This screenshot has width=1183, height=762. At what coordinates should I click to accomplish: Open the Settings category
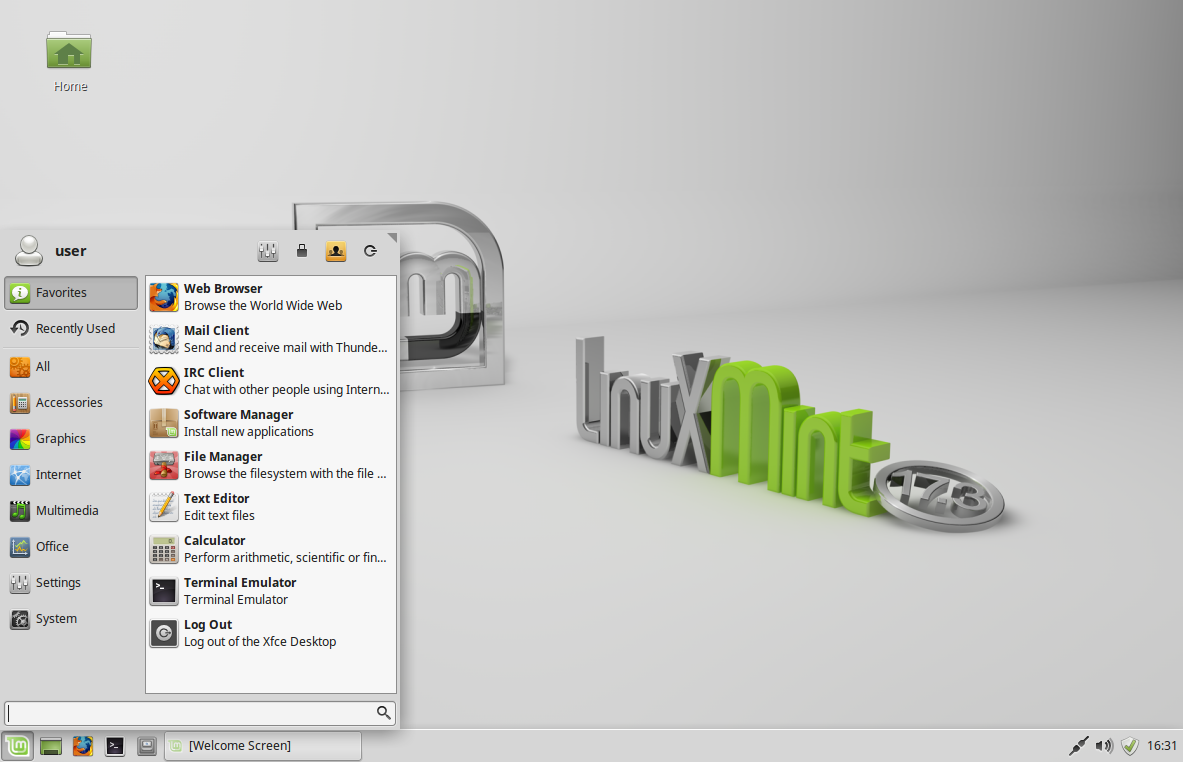pyautogui.click(x=71, y=582)
